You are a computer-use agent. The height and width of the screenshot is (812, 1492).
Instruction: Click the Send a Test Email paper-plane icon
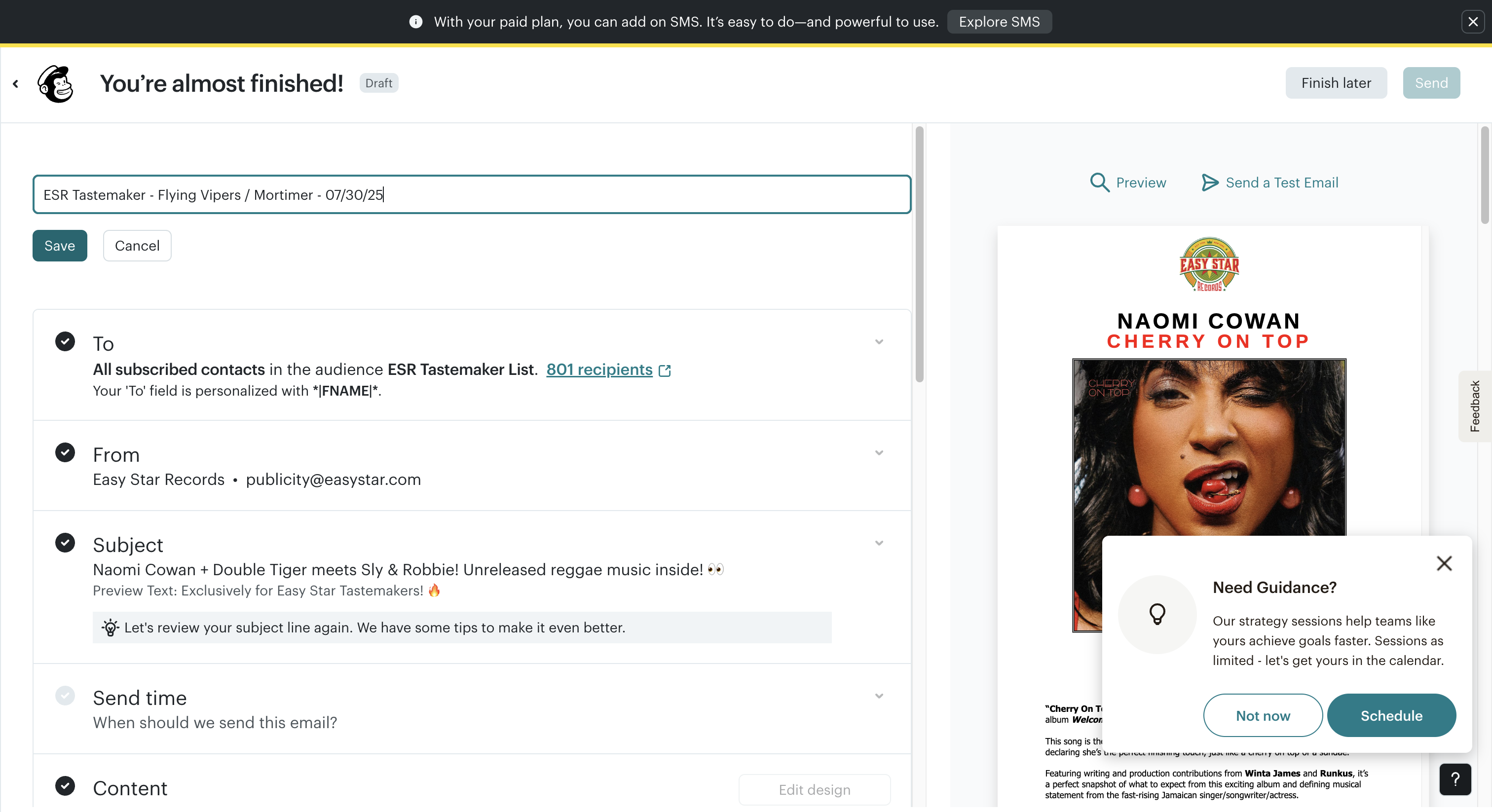(x=1209, y=183)
